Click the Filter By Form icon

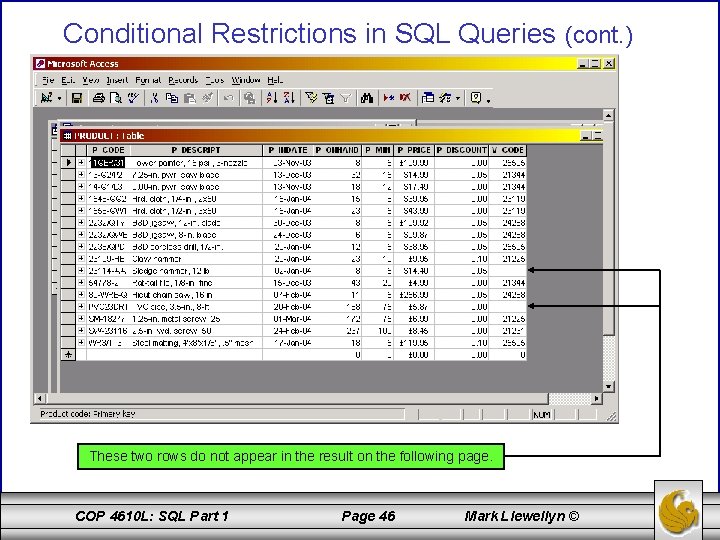pos(328,98)
